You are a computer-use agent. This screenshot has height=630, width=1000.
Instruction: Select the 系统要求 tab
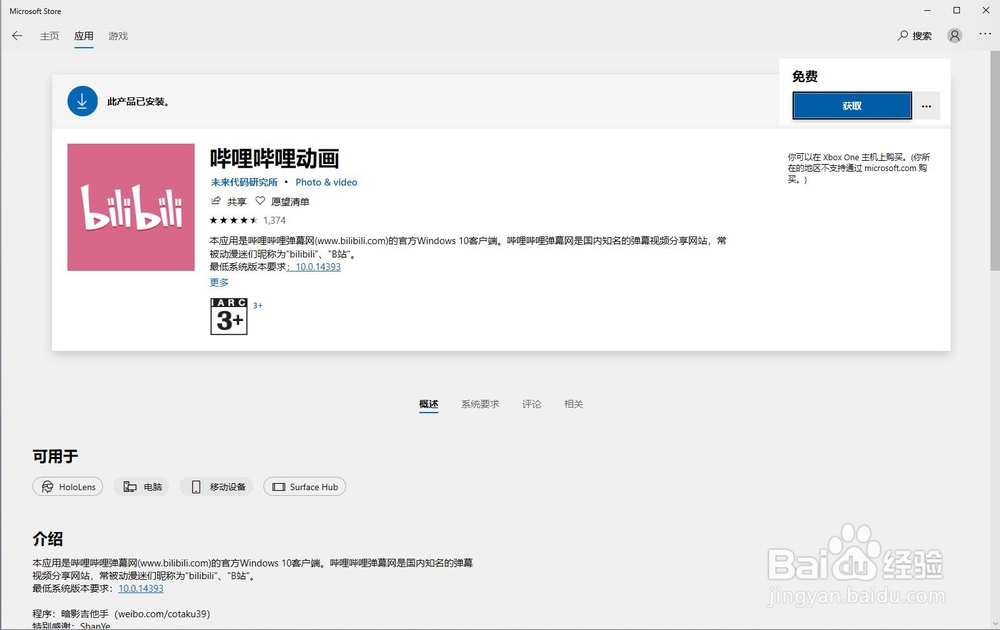tap(480, 404)
